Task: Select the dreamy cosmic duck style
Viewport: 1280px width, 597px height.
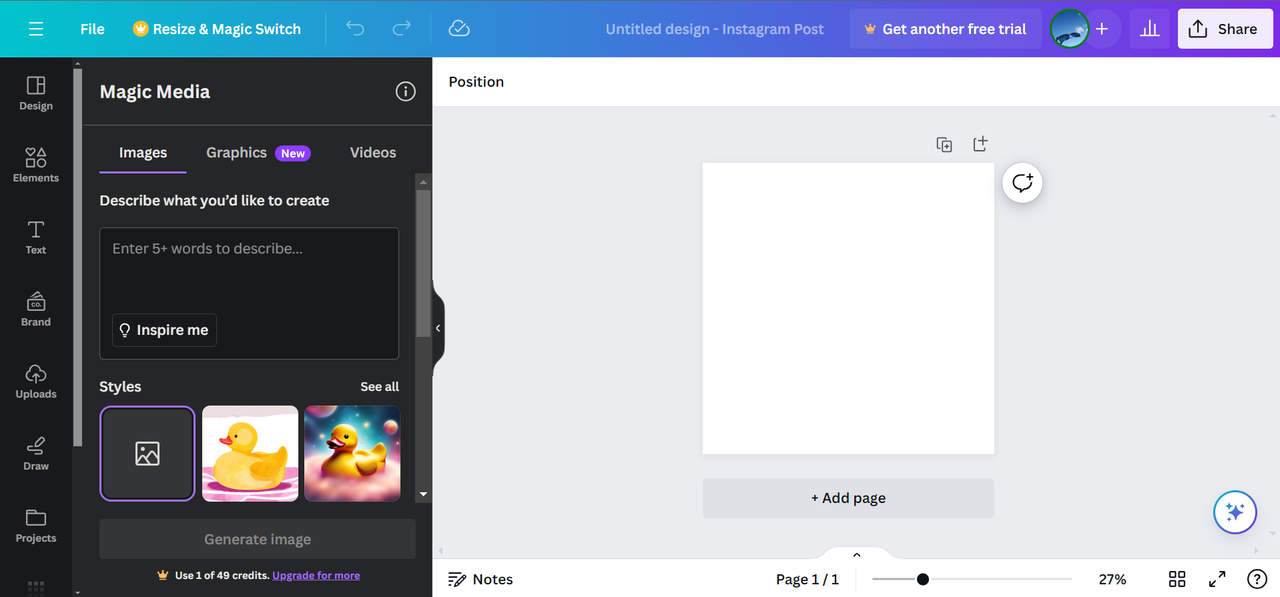Action: [x=352, y=454]
